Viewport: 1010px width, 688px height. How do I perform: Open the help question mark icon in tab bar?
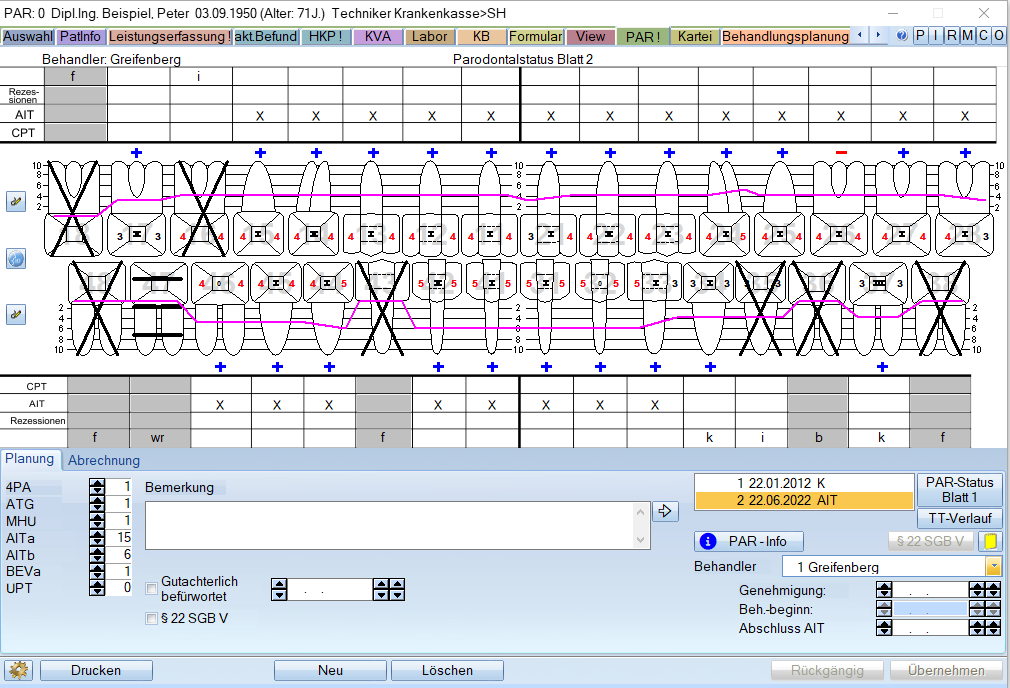tap(902, 36)
